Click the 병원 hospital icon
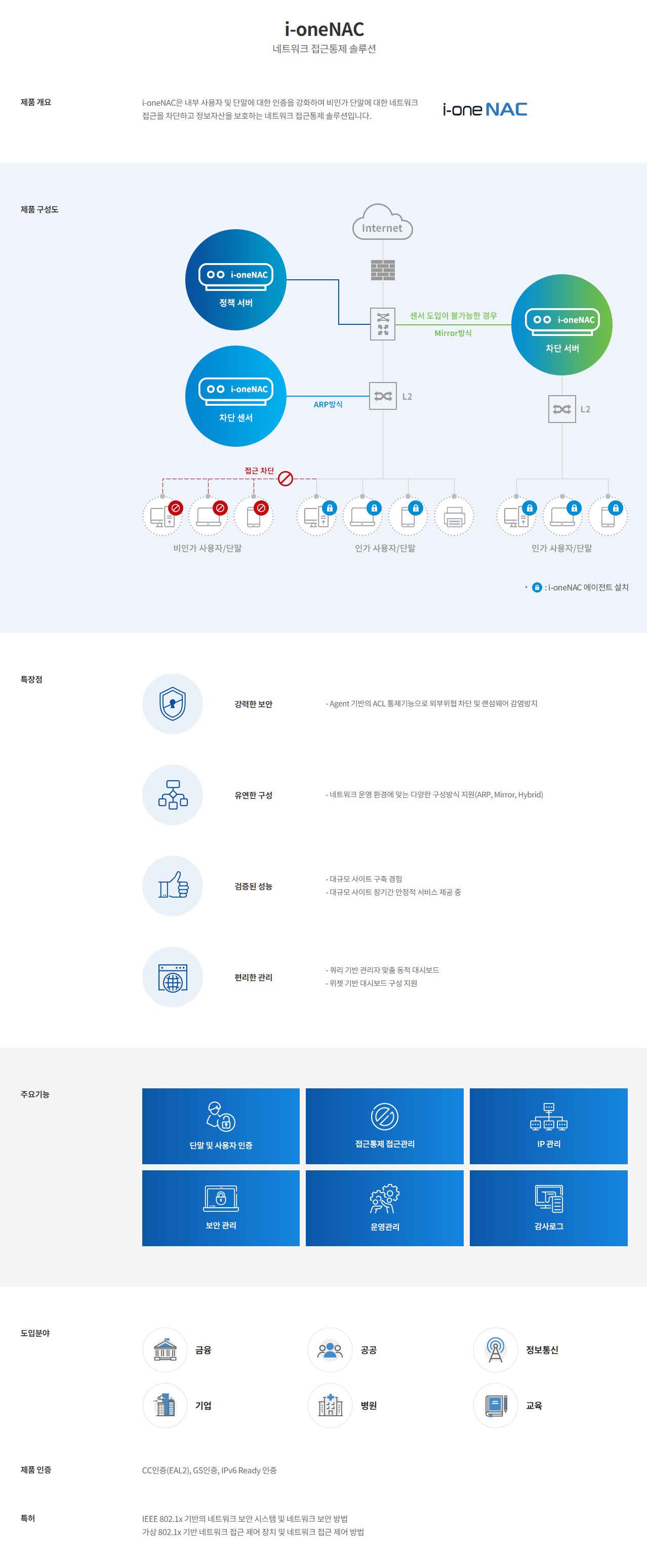Screen dimensions: 647x1568 click(330, 1406)
